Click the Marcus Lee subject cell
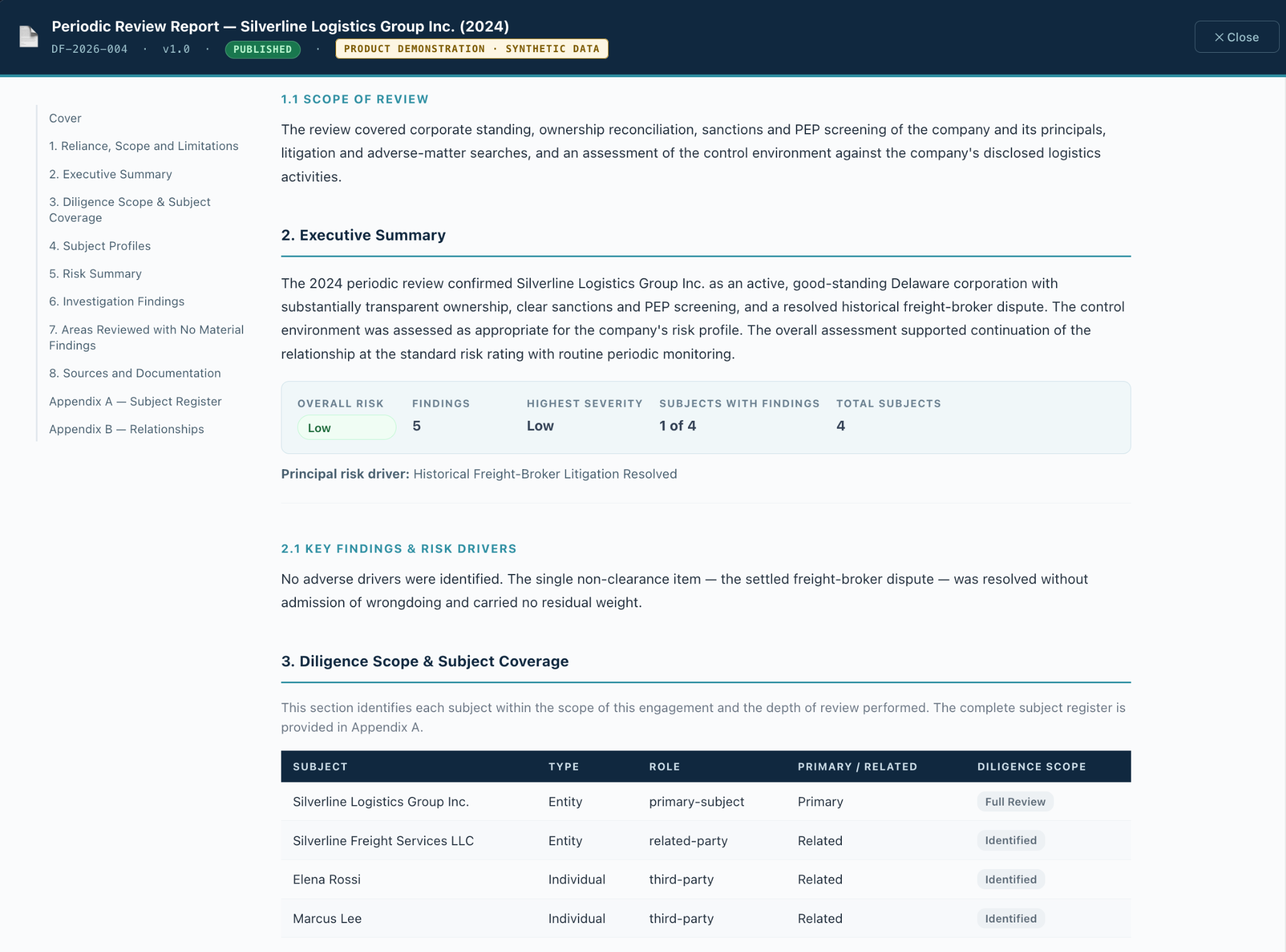1286x952 pixels. [327, 919]
